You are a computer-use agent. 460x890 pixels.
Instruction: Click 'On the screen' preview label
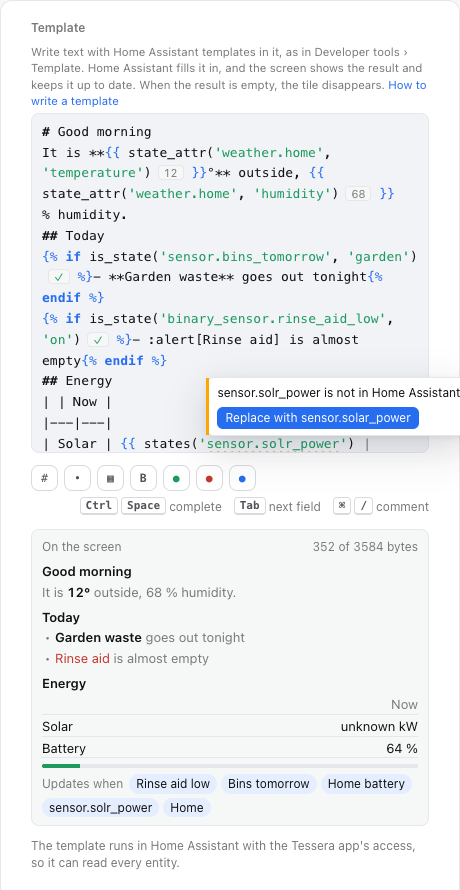[81, 547]
